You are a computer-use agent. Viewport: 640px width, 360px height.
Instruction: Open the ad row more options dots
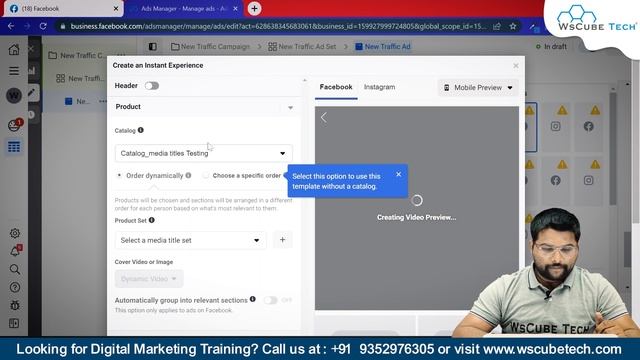click(102, 101)
